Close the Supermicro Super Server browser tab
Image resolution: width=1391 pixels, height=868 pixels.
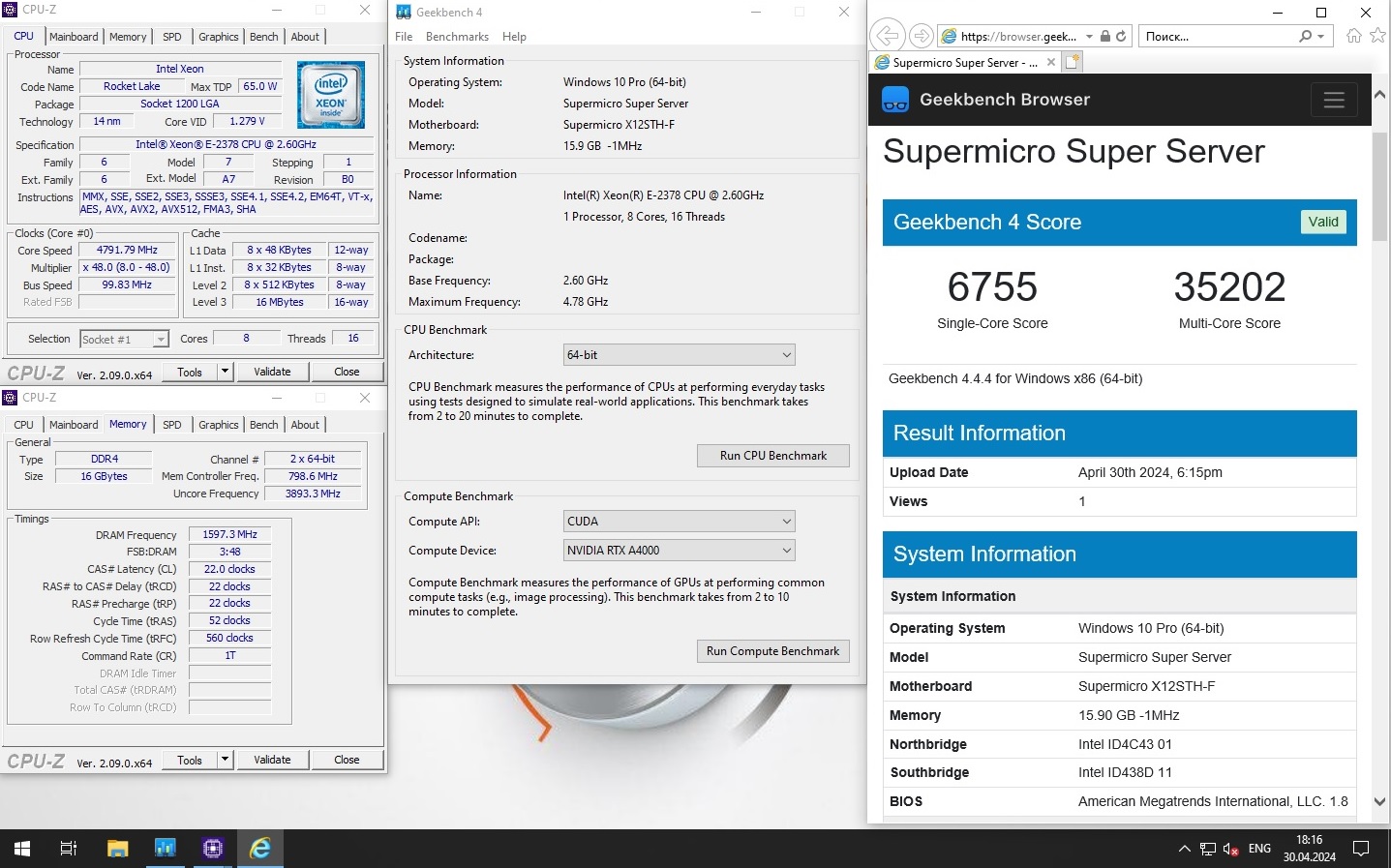pyautogui.click(x=1051, y=62)
